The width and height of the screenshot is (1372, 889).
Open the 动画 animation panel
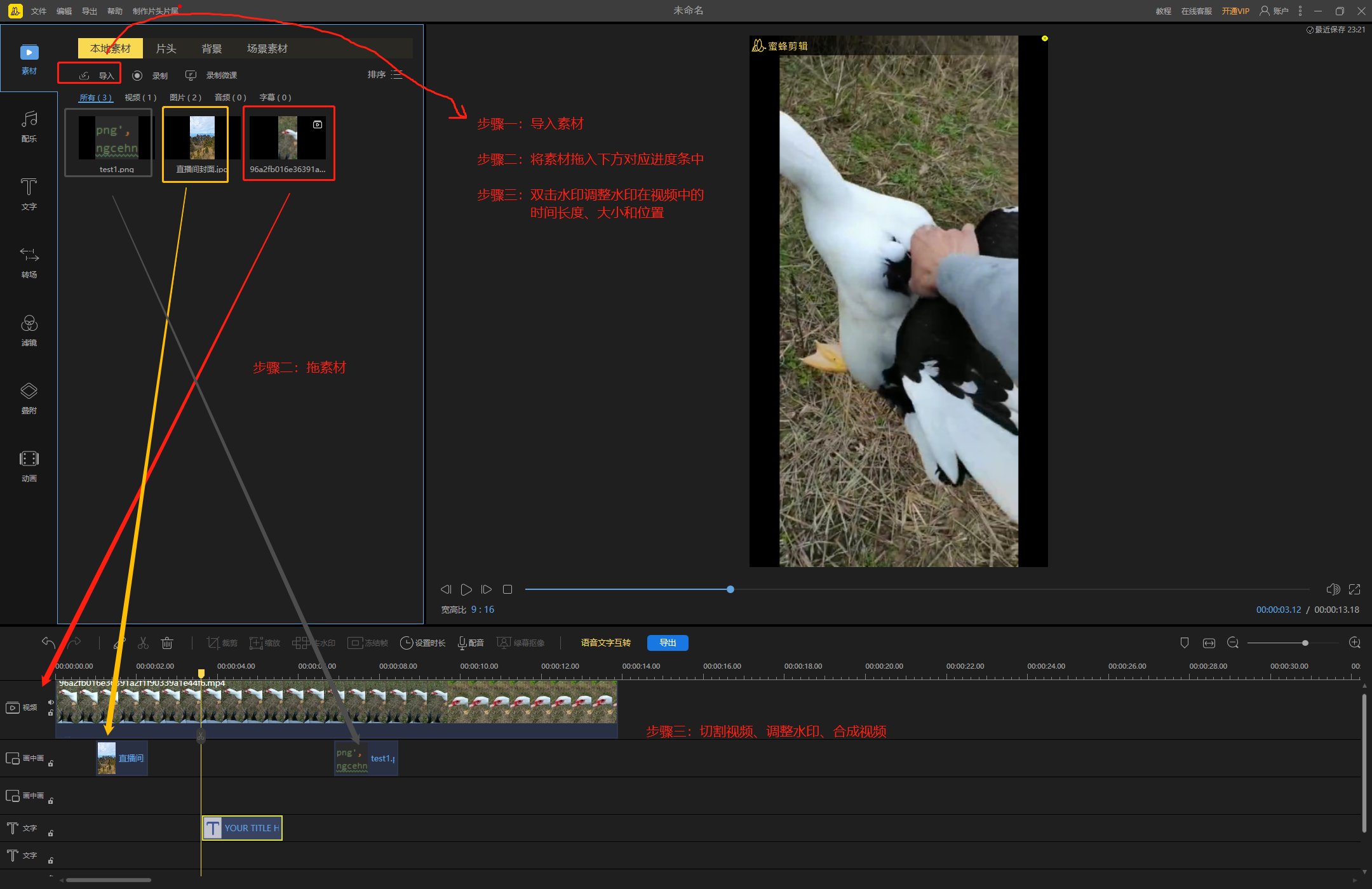pyautogui.click(x=29, y=465)
